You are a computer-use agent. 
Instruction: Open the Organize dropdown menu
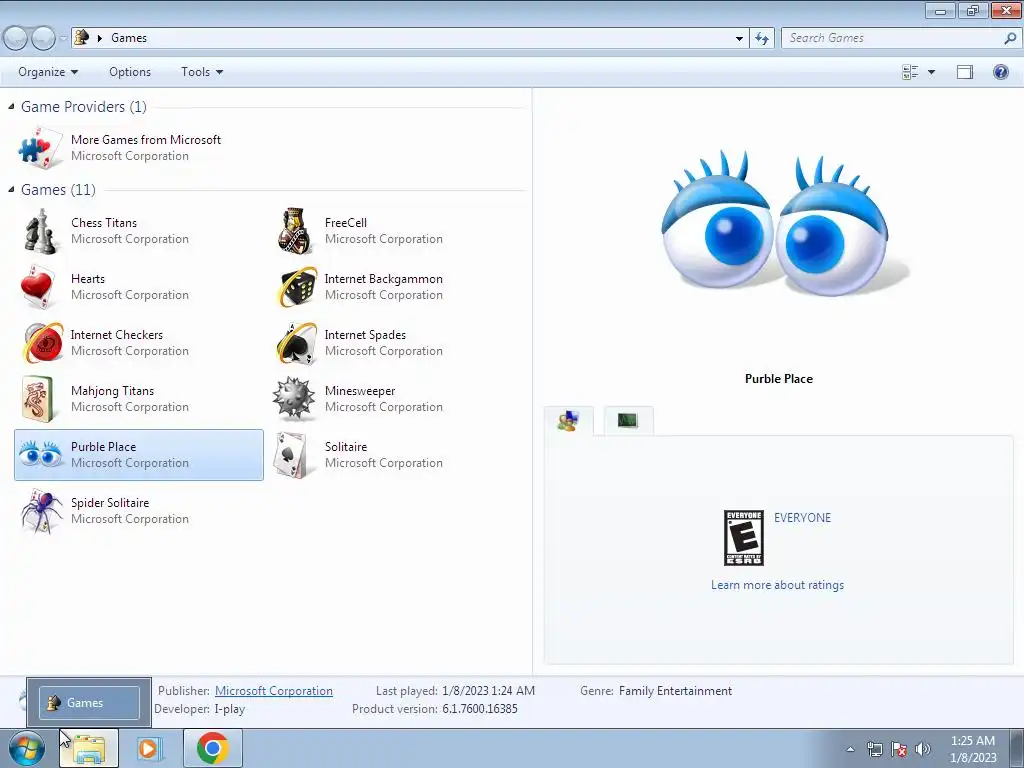tap(48, 72)
